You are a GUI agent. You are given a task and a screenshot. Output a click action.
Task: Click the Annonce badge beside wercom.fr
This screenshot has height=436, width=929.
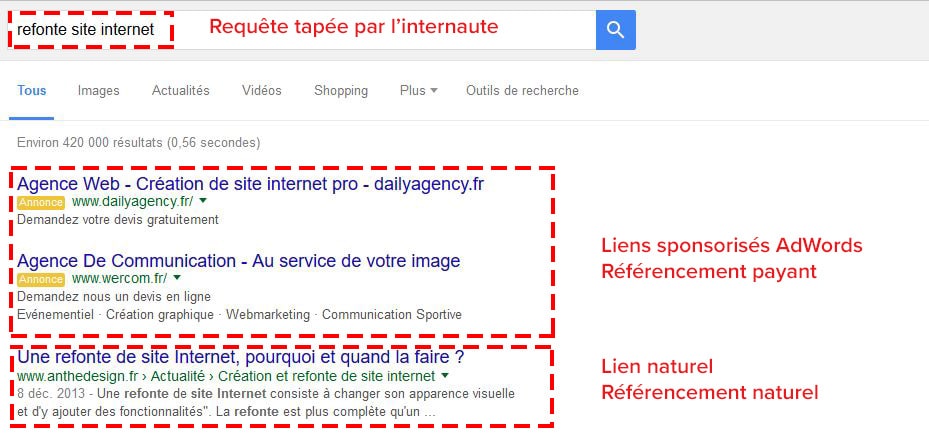pyautogui.click(x=40, y=278)
